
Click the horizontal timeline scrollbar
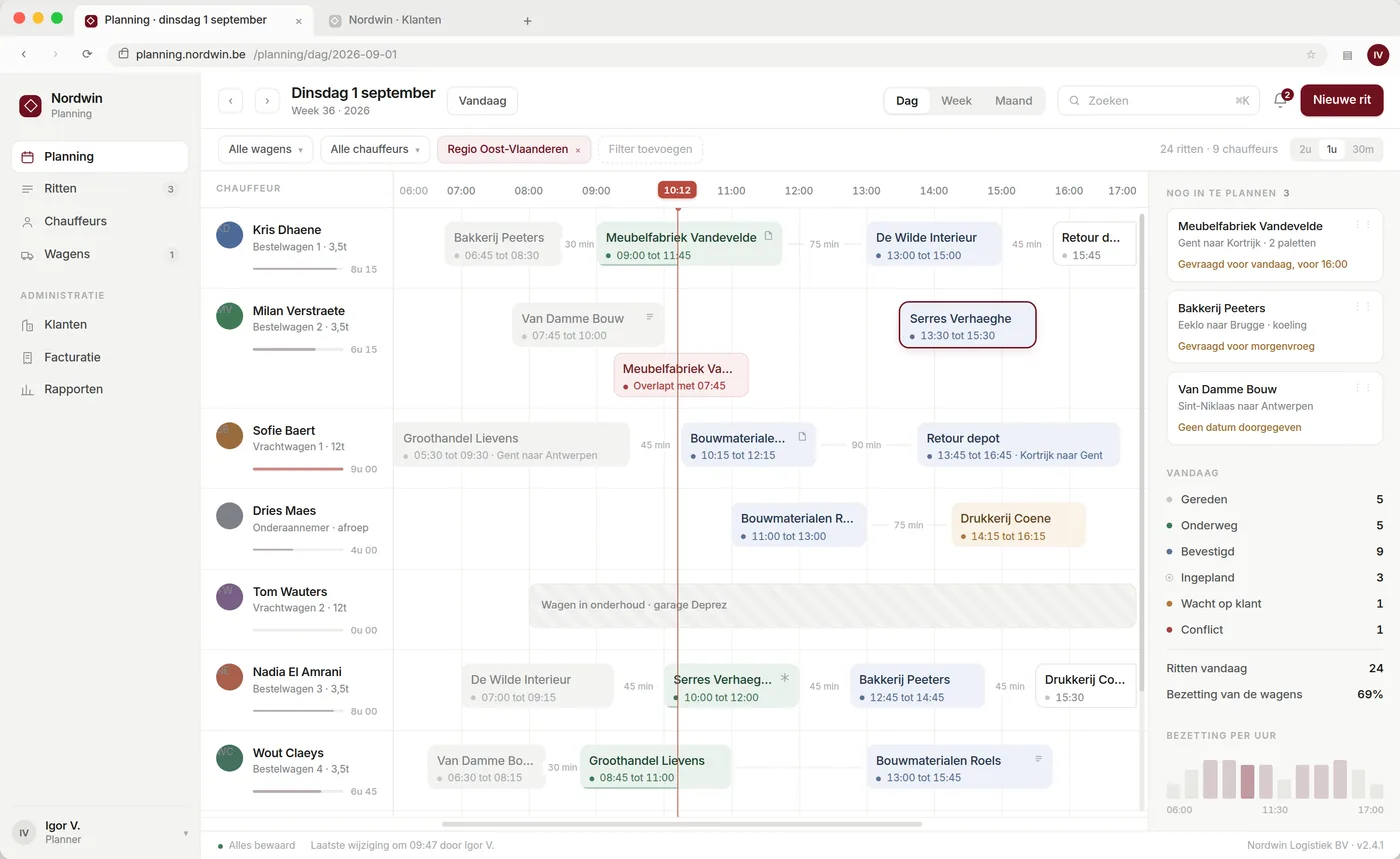[x=682, y=824]
